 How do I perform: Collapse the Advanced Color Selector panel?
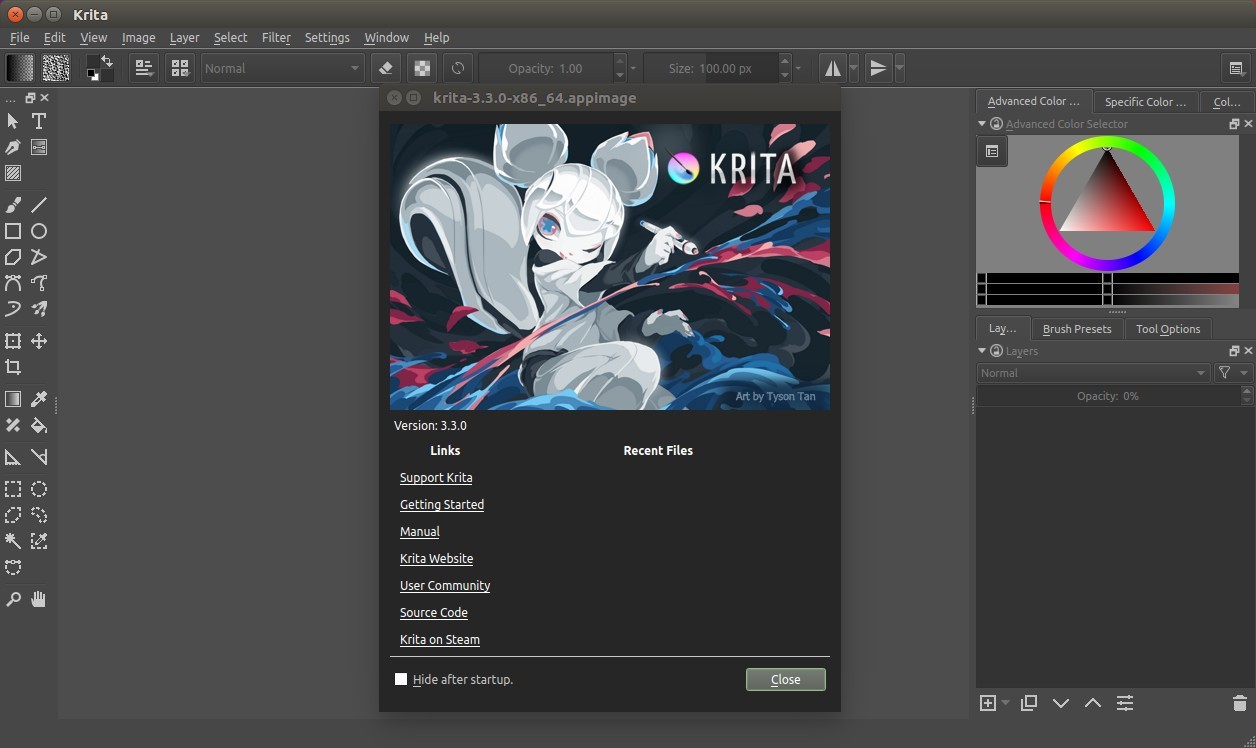pos(981,123)
